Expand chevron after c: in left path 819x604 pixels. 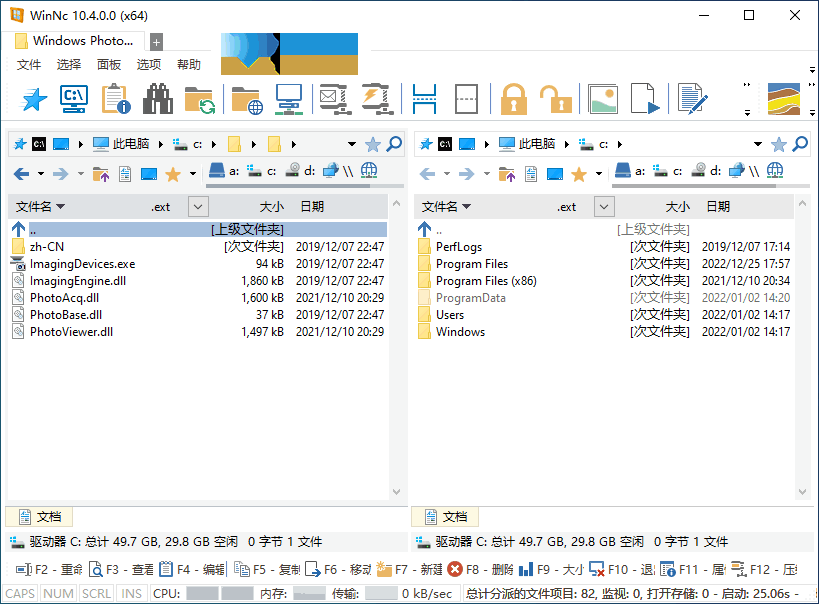214,144
